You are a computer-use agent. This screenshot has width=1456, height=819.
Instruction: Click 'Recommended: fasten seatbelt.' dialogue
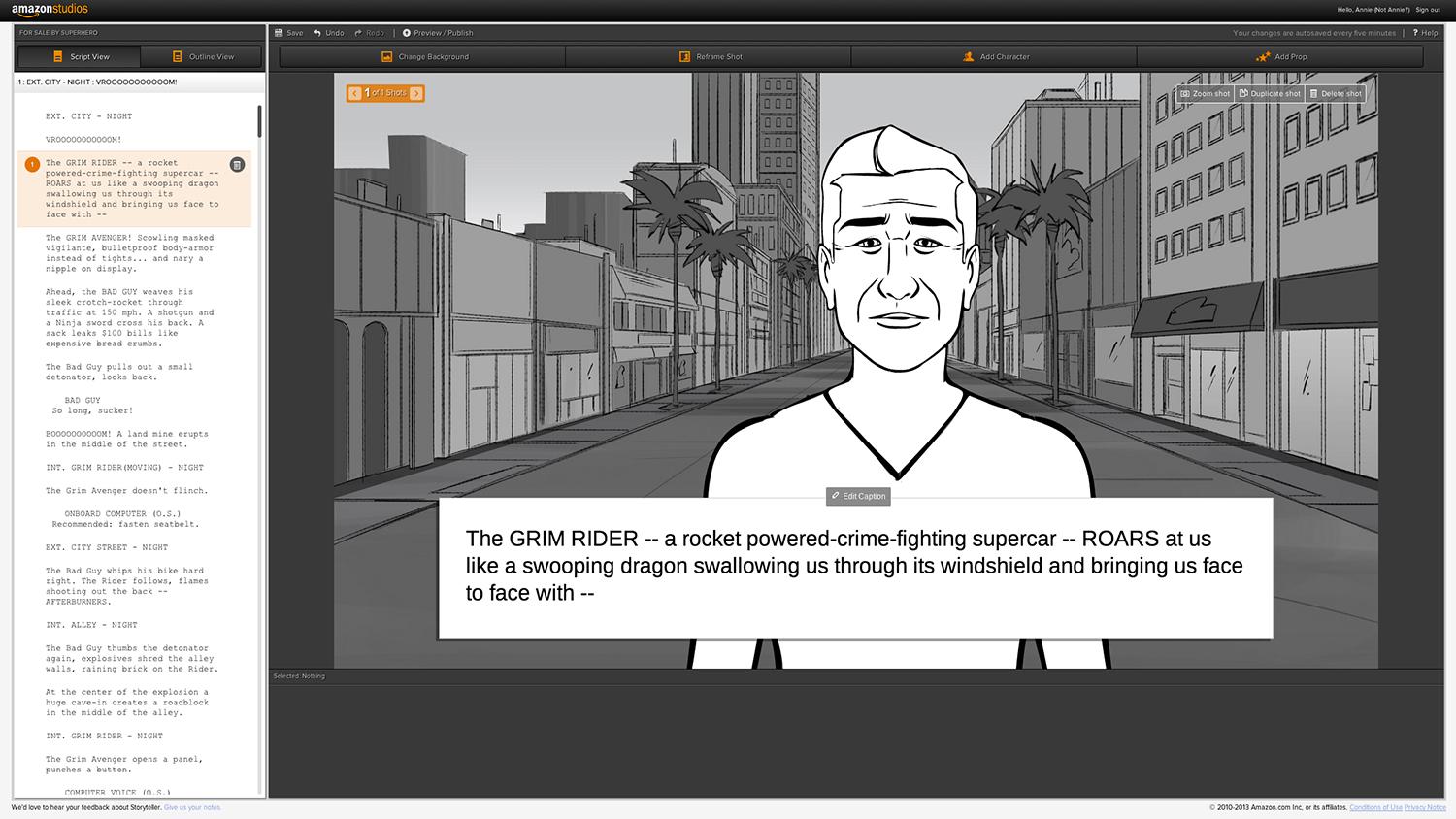coord(125,524)
